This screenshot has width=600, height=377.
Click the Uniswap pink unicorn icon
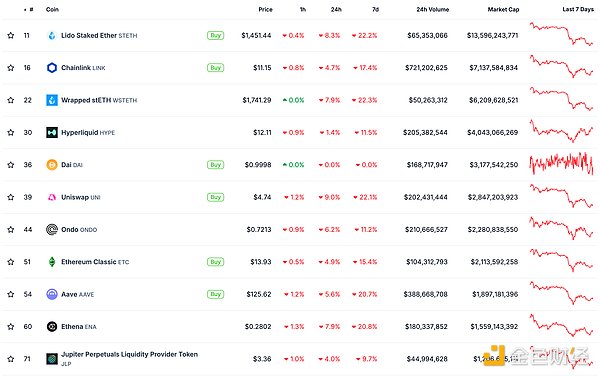click(52, 197)
